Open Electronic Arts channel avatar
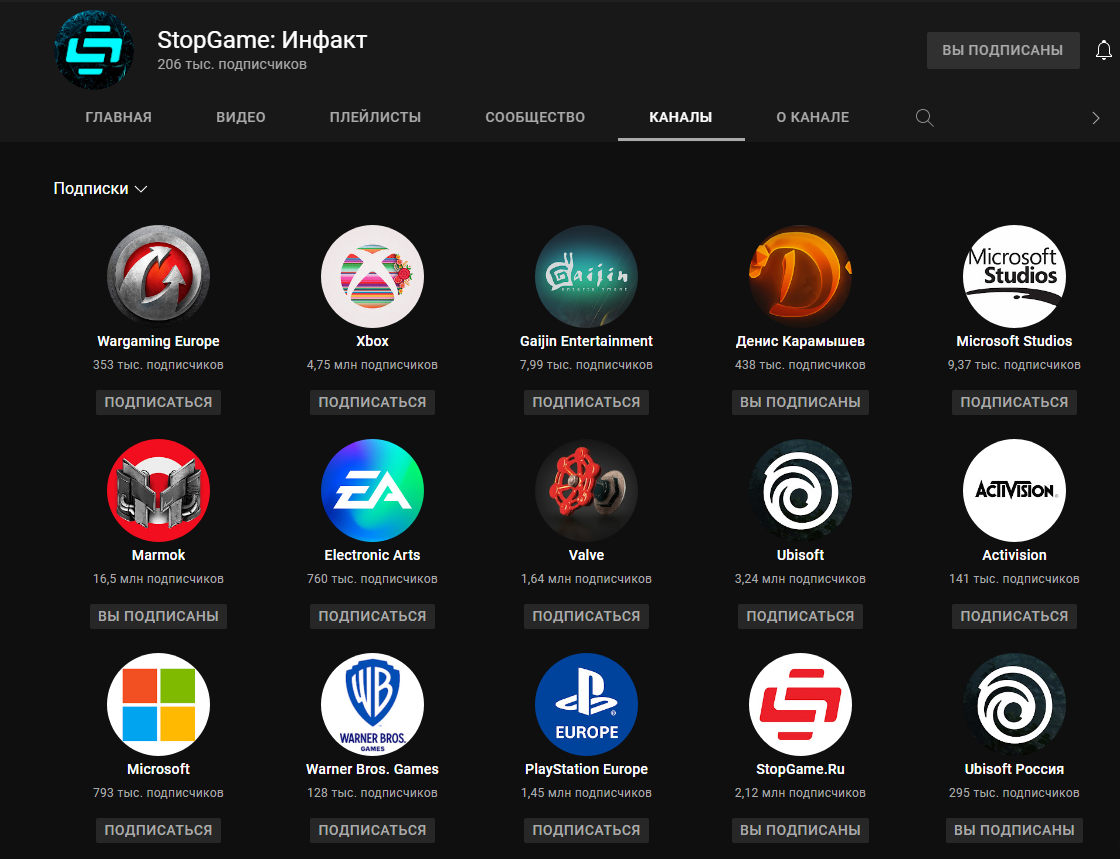The width and height of the screenshot is (1120, 859). [x=372, y=491]
